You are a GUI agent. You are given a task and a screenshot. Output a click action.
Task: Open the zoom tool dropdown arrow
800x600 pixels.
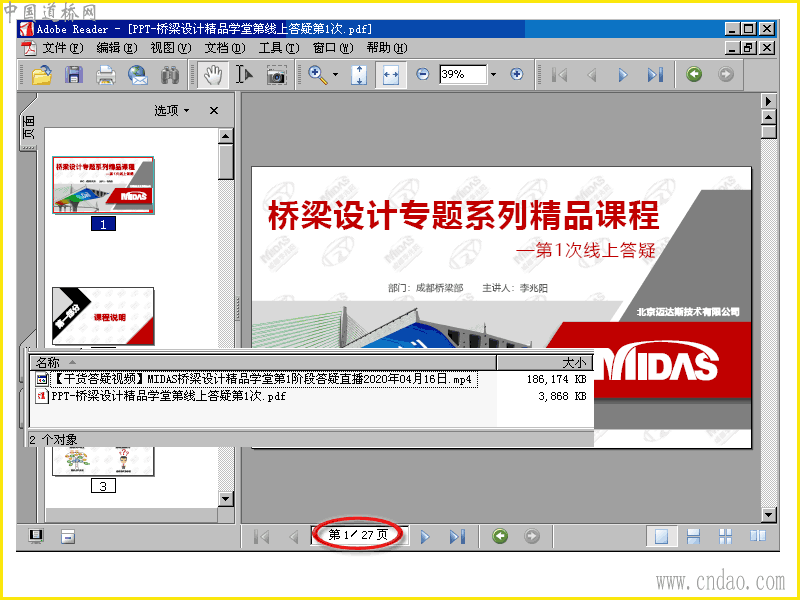[x=335, y=74]
